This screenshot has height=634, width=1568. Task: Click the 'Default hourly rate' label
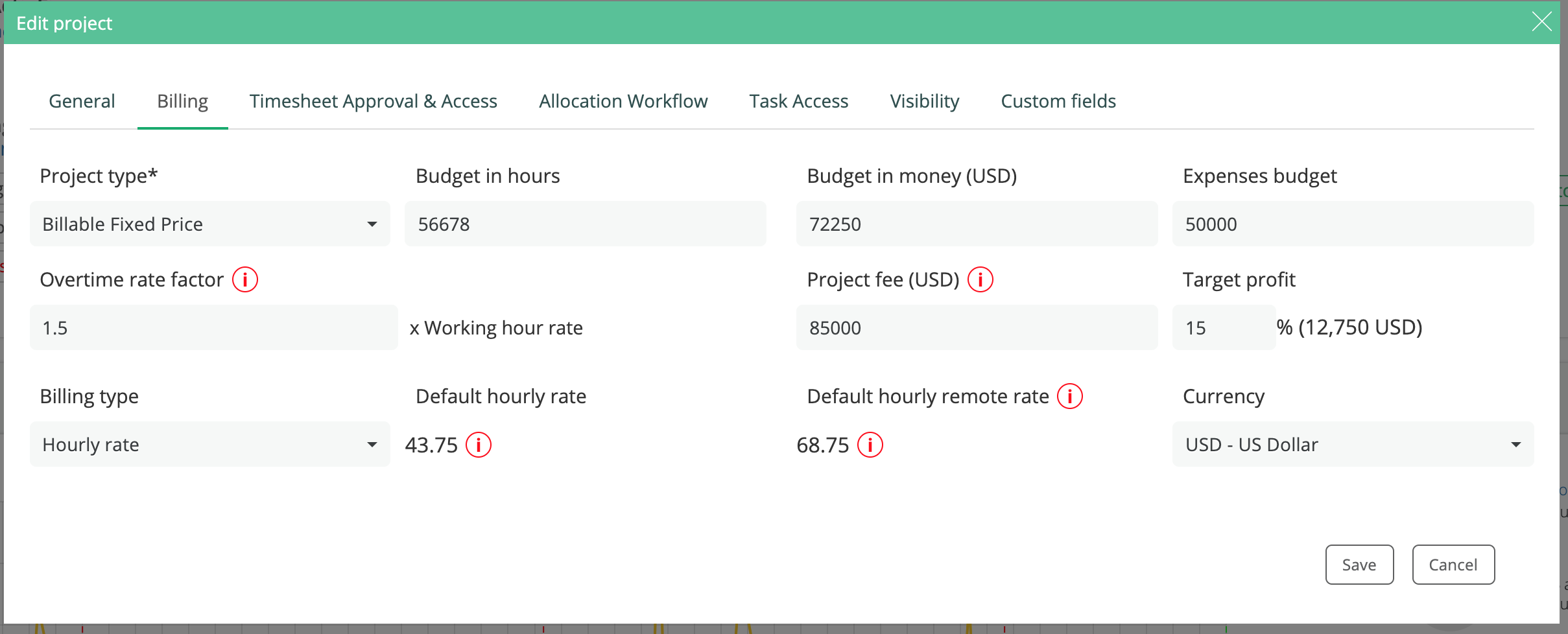click(x=501, y=396)
